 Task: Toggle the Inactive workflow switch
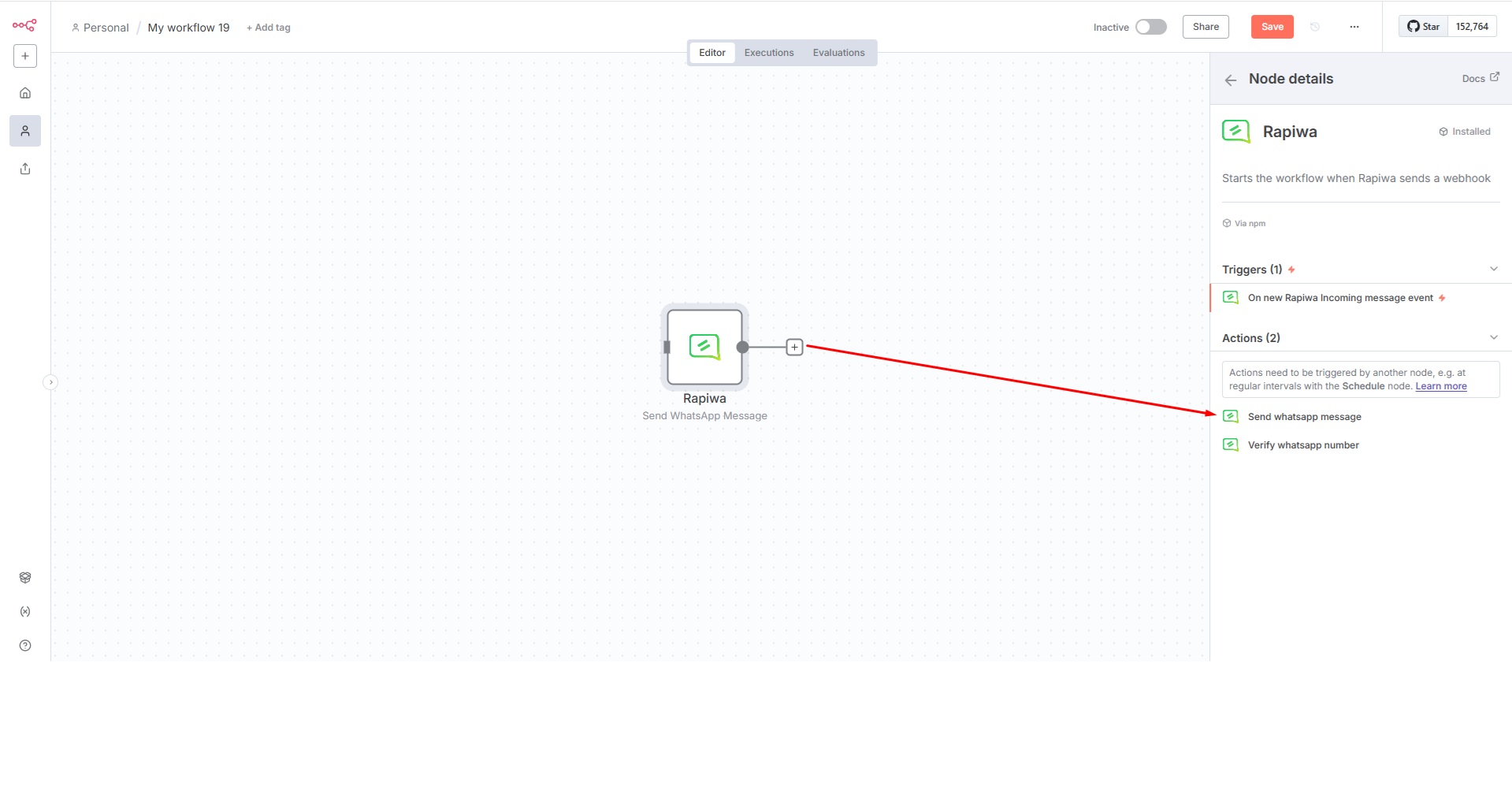pos(1150,27)
